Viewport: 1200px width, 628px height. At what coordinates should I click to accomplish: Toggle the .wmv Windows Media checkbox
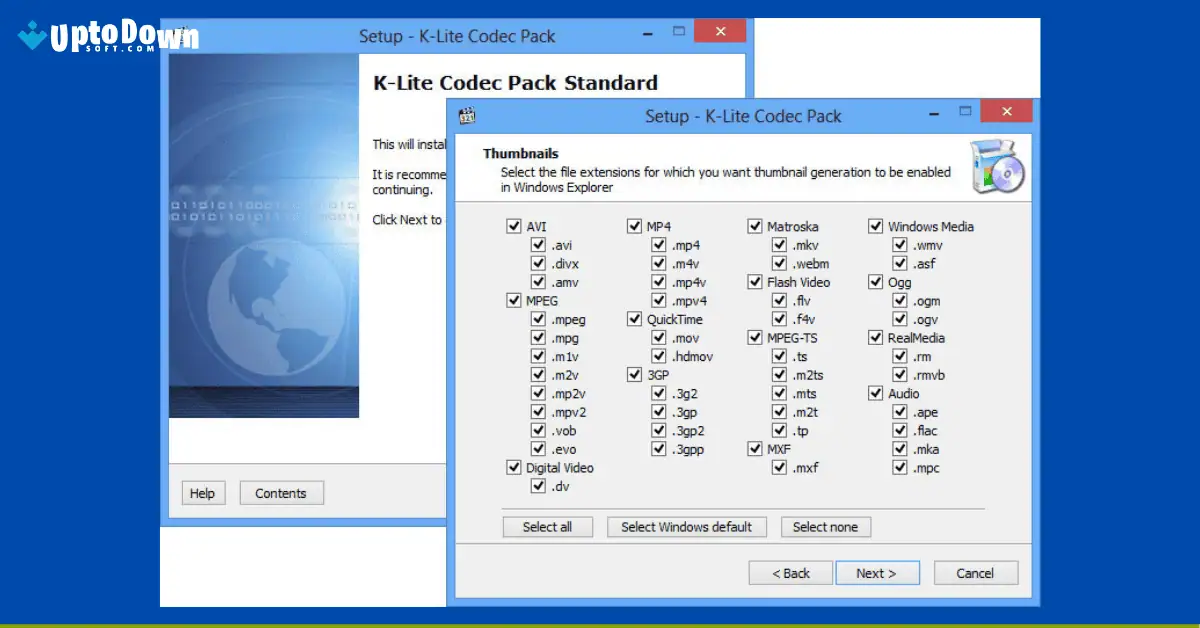[x=899, y=244]
